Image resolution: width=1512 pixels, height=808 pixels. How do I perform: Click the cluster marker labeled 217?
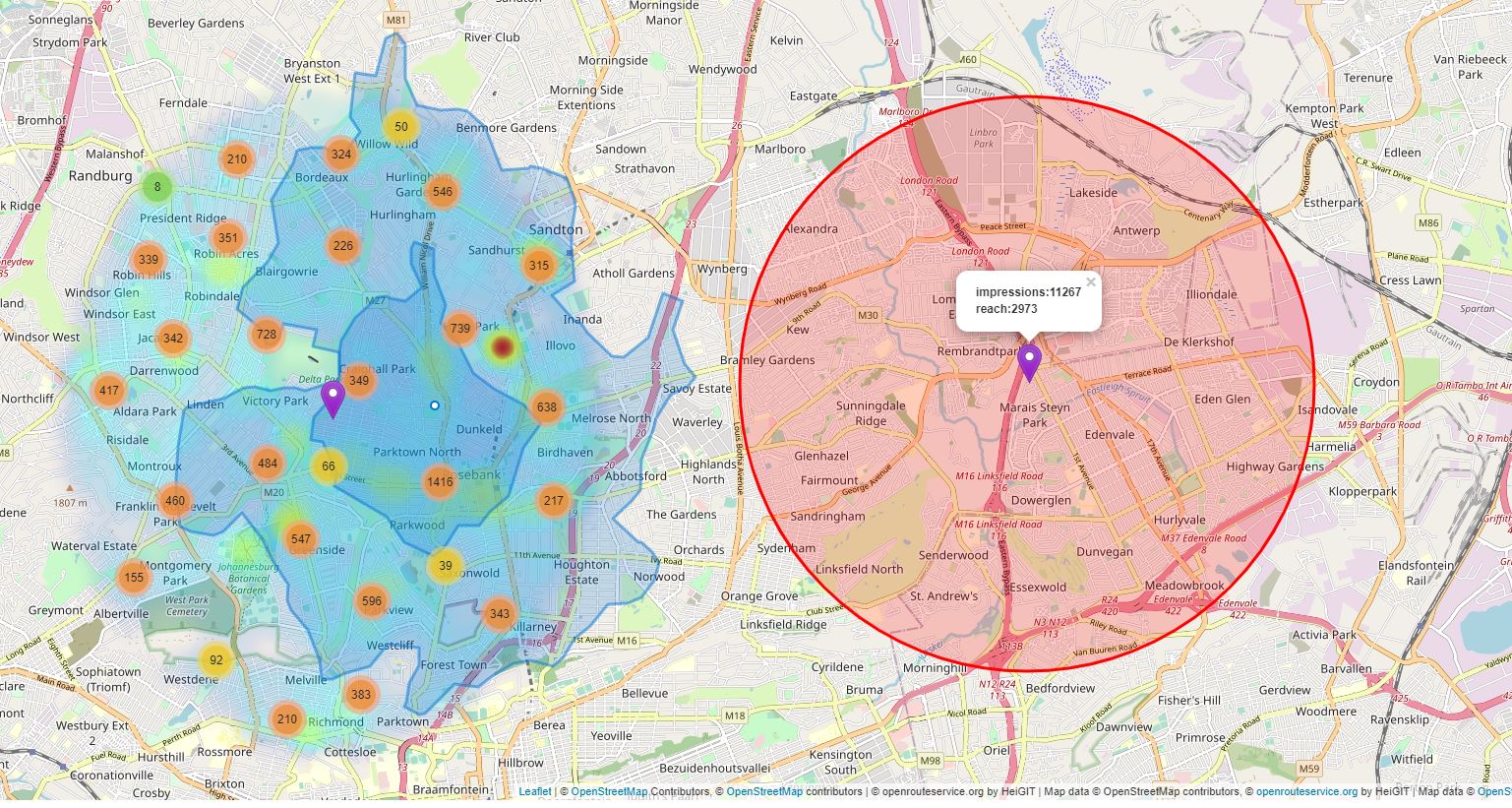coord(554,500)
